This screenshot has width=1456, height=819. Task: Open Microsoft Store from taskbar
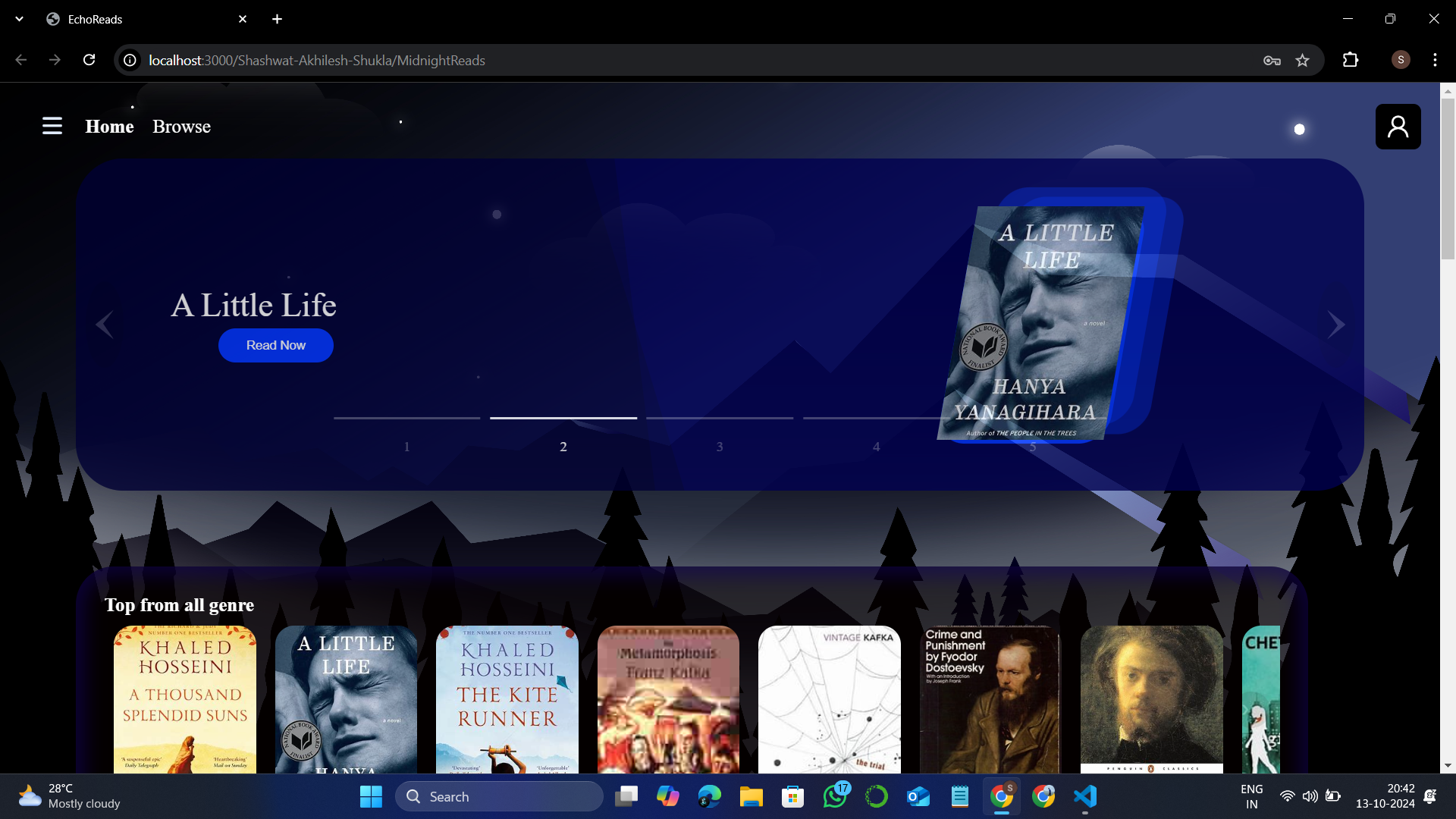coord(793,796)
